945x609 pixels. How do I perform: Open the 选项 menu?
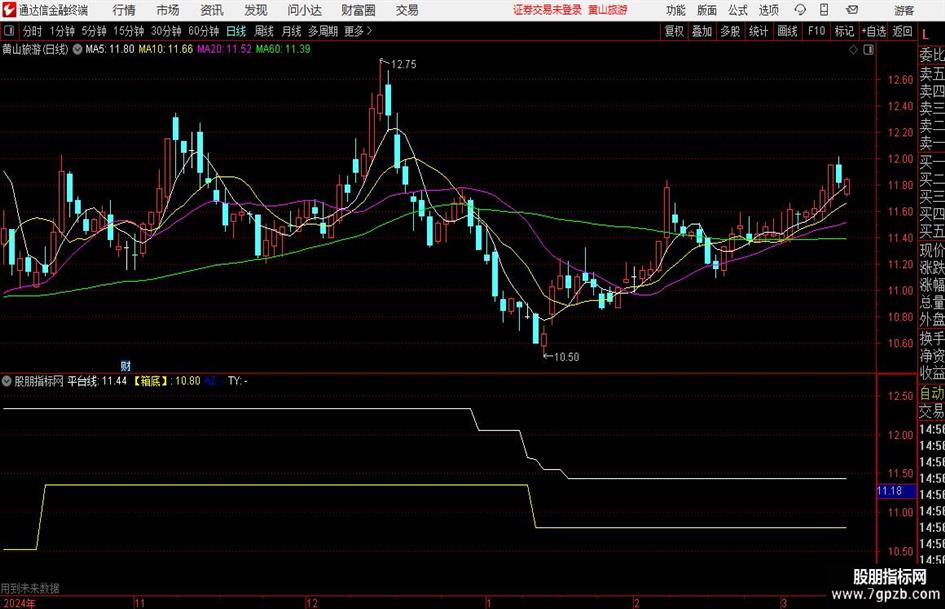(768, 10)
